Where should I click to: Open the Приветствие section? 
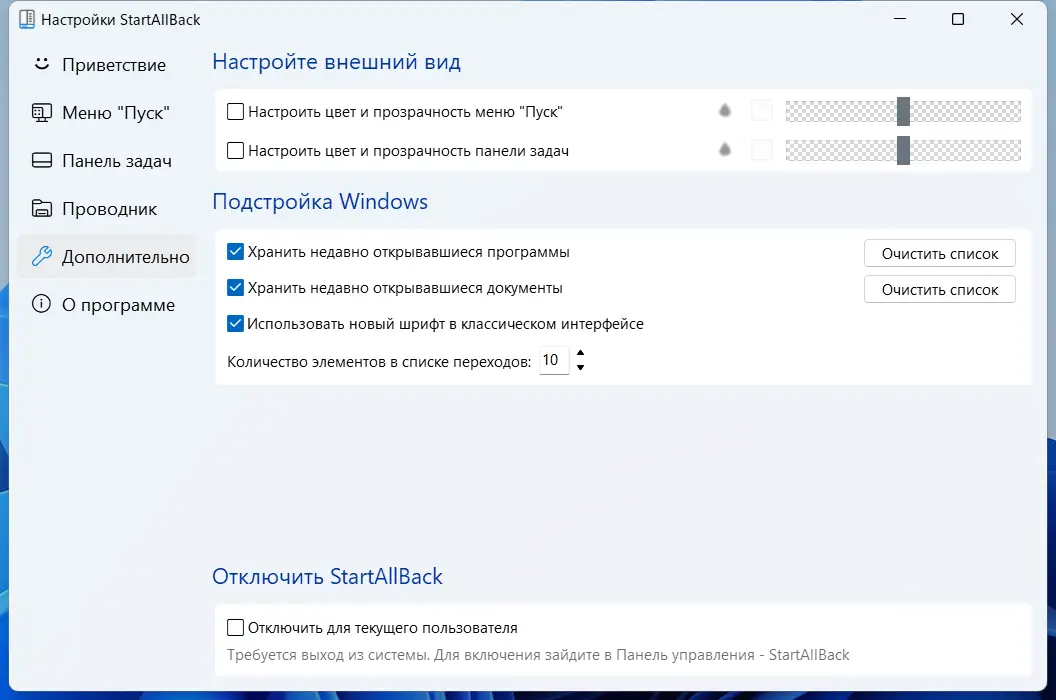pos(108,65)
